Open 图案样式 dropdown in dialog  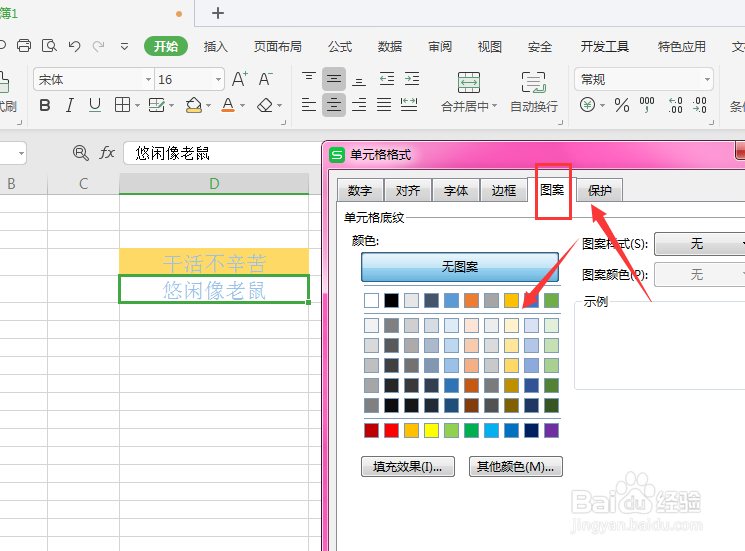click(x=699, y=244)
